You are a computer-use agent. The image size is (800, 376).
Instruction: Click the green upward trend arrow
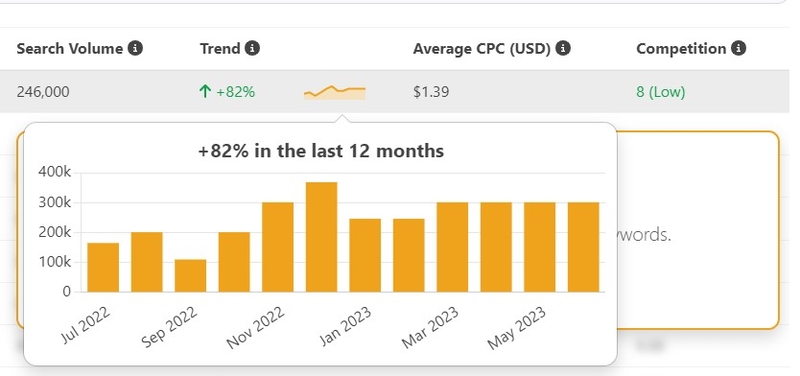tap(205, 92)
